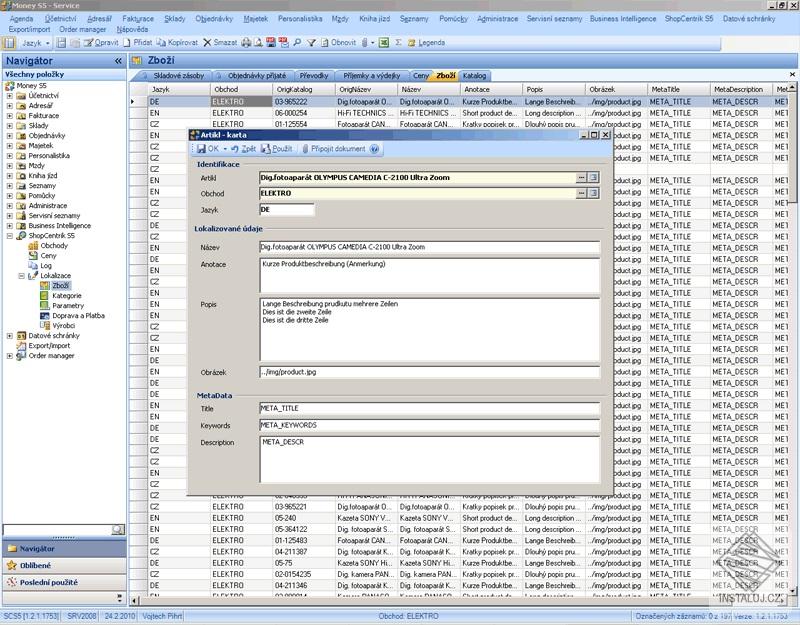Click the print icon in main toolbar

click(246, 43)
